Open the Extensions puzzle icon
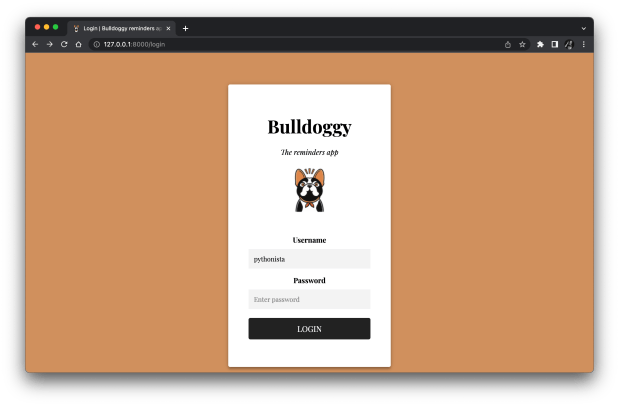This screenshot has width=619, height=406. click(x=540, y=44)
